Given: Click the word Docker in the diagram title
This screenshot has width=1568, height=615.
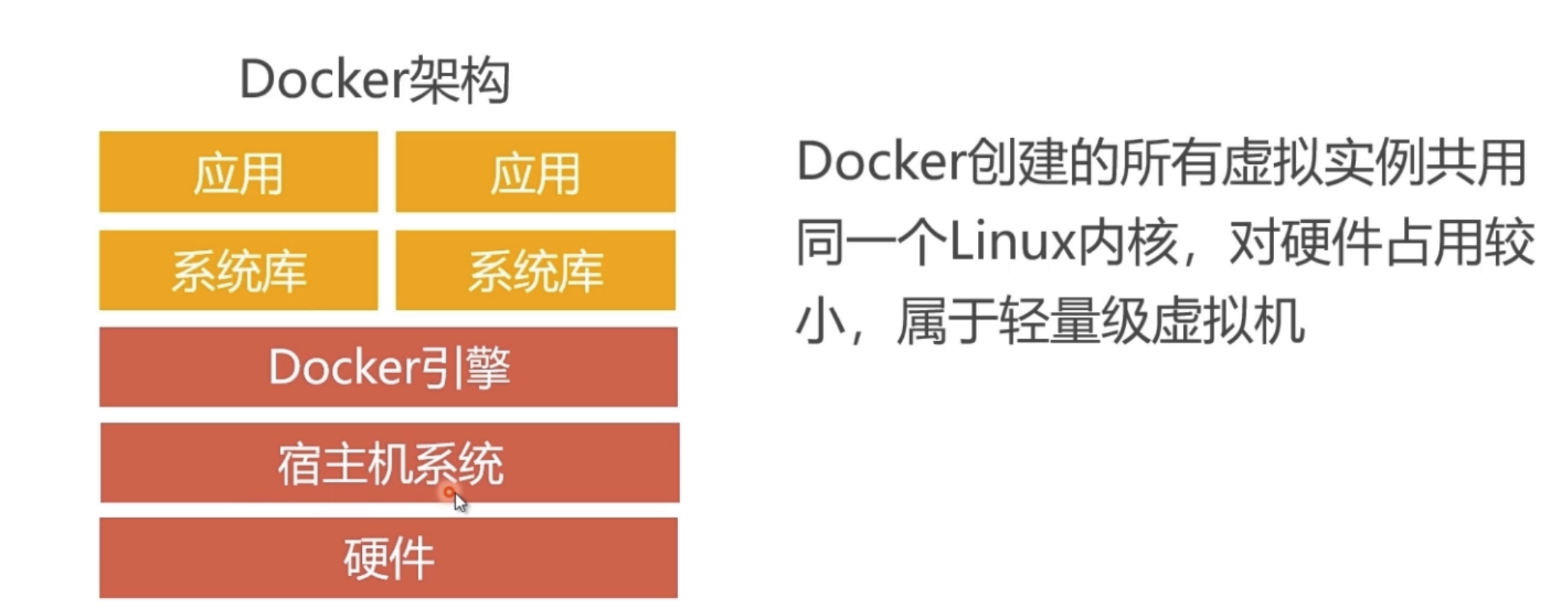Looking at the screenshot, I should (324, 79).
